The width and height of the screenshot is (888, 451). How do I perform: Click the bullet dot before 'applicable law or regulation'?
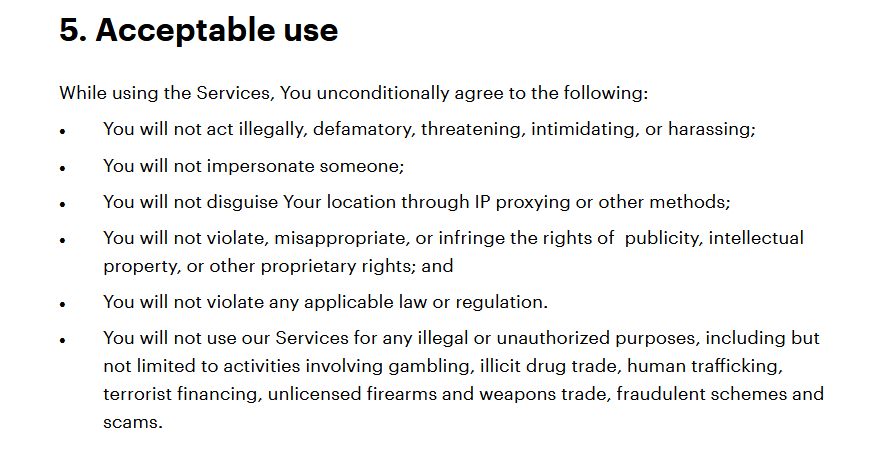(x=63, y=305)
